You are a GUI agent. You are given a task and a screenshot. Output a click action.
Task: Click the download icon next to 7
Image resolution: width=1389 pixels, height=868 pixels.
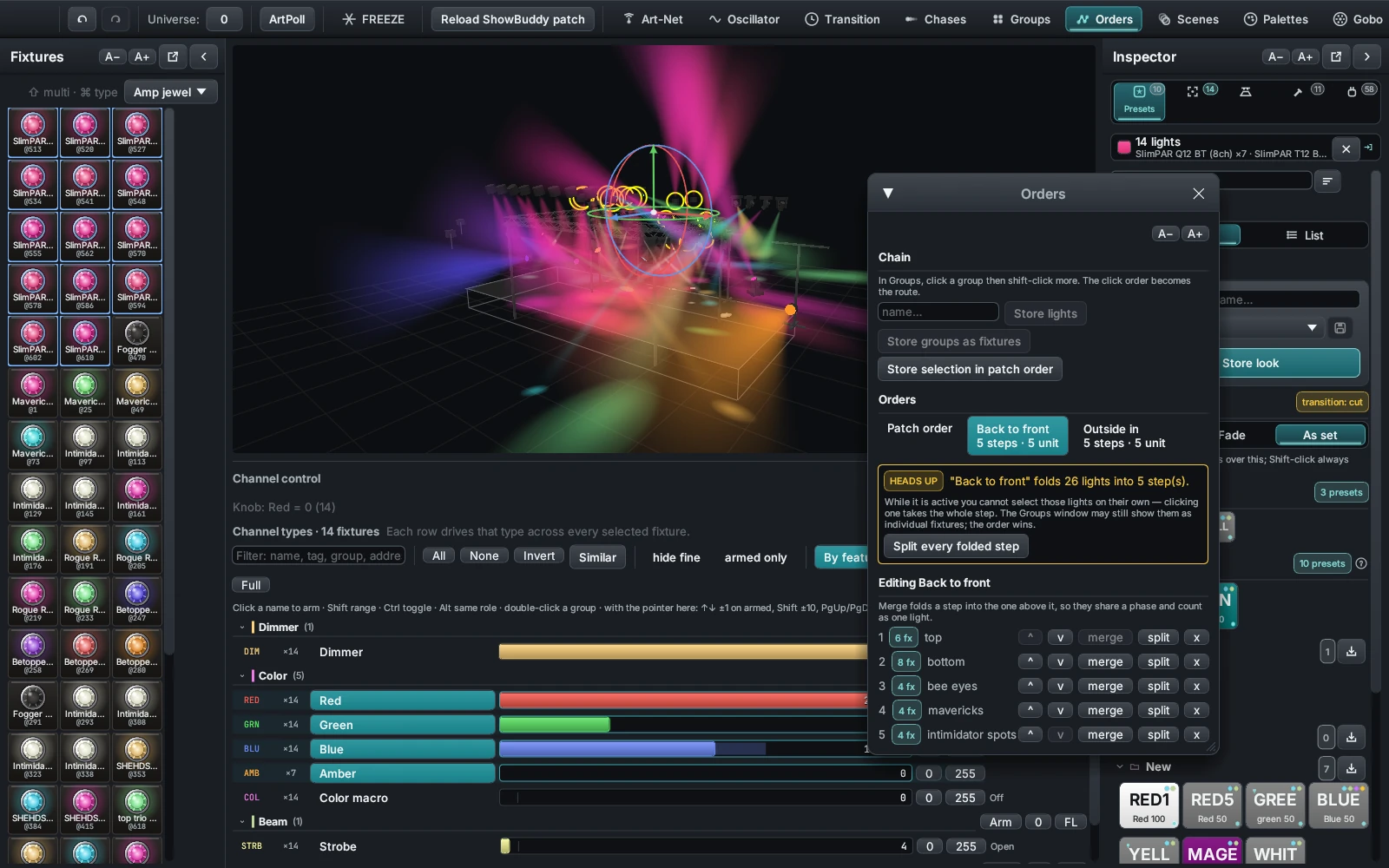point(1352,768)
